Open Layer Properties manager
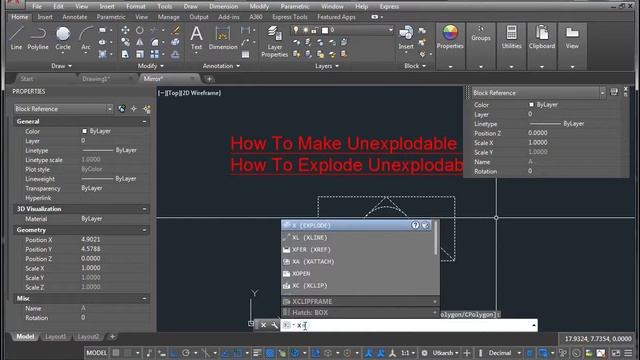Viewport: 640px width, 360px height. pyautogui.click(x=275, y=41)
